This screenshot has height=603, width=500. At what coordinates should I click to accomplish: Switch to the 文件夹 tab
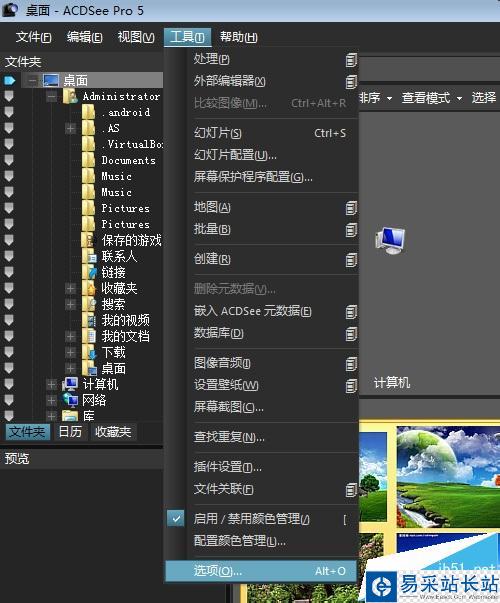point(27,431)
